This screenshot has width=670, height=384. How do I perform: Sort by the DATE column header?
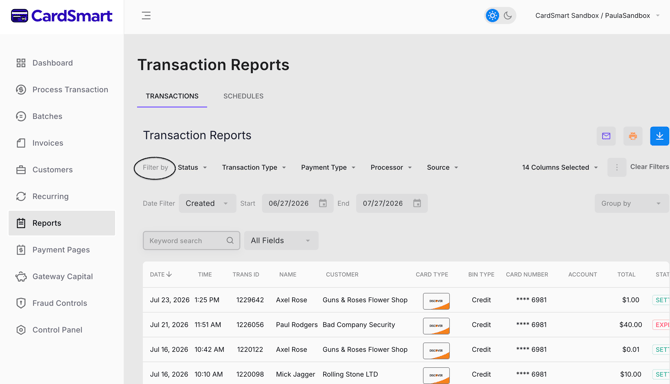tap(161, 275)
